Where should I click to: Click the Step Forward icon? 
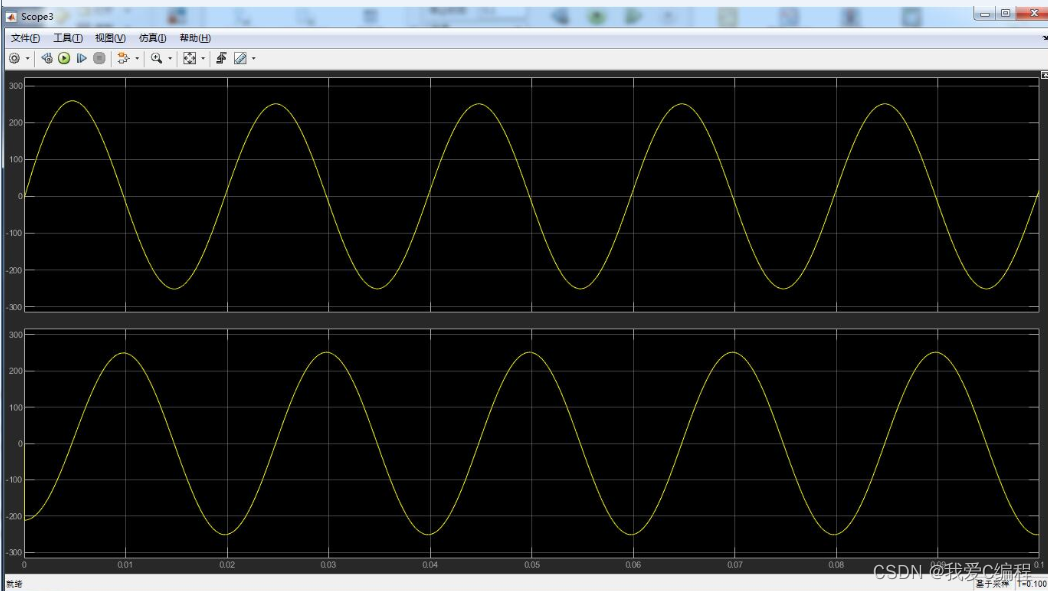[x=81, y=59]
